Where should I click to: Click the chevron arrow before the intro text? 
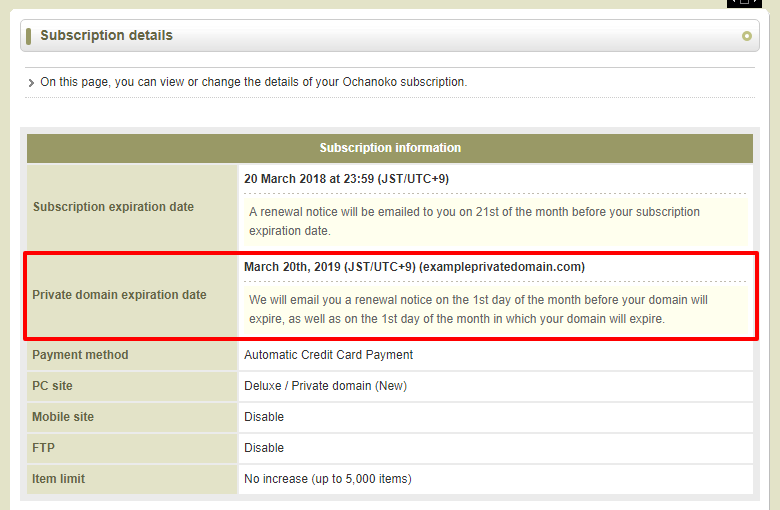[32, 83]
